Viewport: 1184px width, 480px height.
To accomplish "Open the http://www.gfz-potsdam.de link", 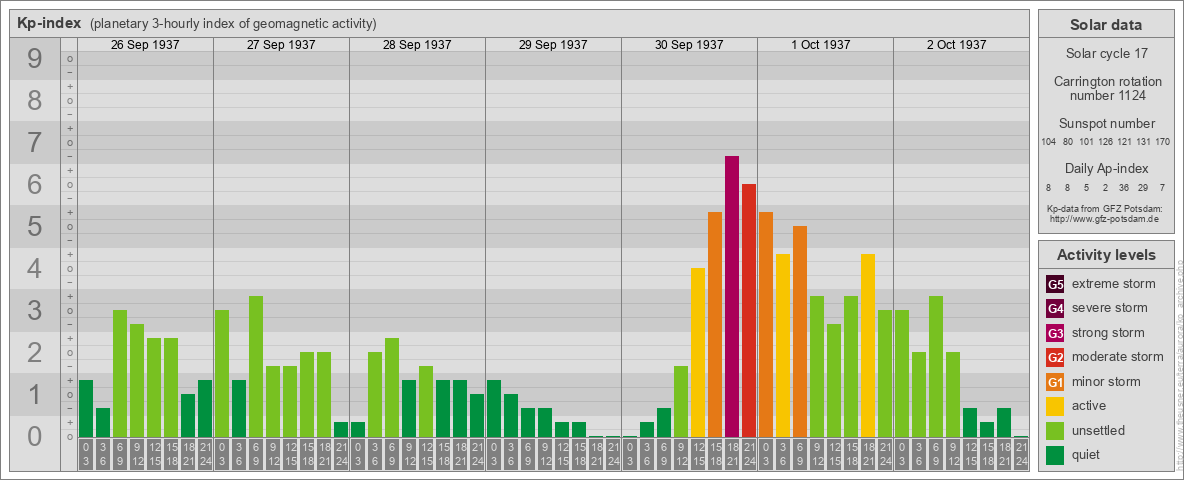I will [x=1104, y=218].
